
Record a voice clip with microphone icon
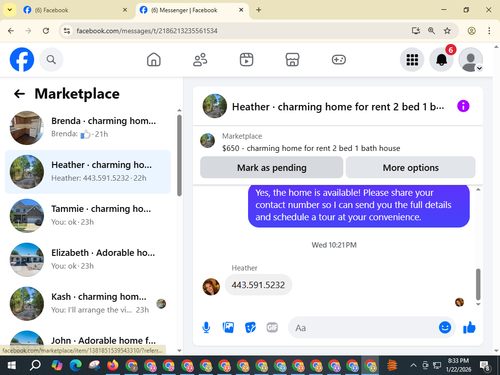click(x=206, y=328)
